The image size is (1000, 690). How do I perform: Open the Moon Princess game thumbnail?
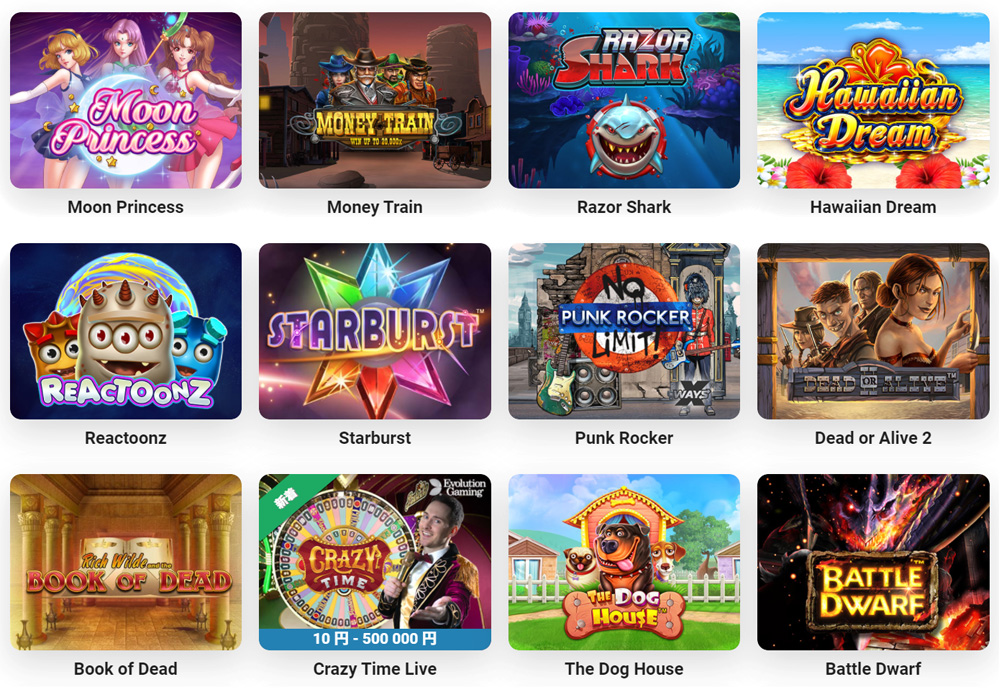126,100
